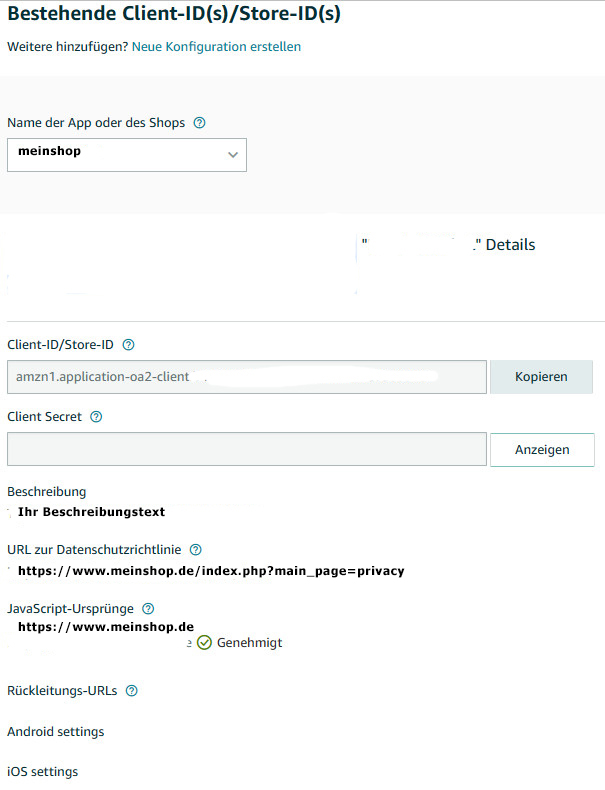Click the empty Client Secret field
This screenshot has width=605, height=790.
tap(247, 449)
